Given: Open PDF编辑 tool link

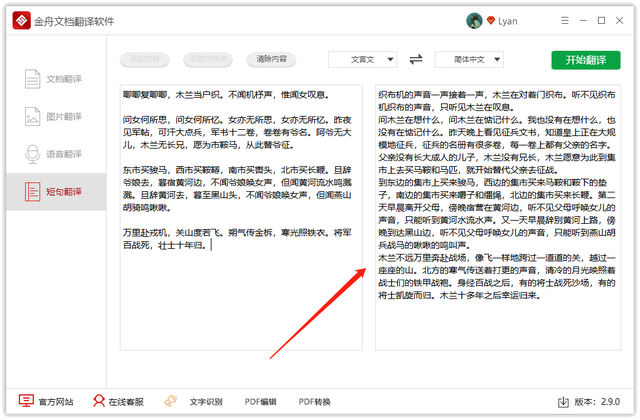Looking at the screenshot, I should 260,402.
